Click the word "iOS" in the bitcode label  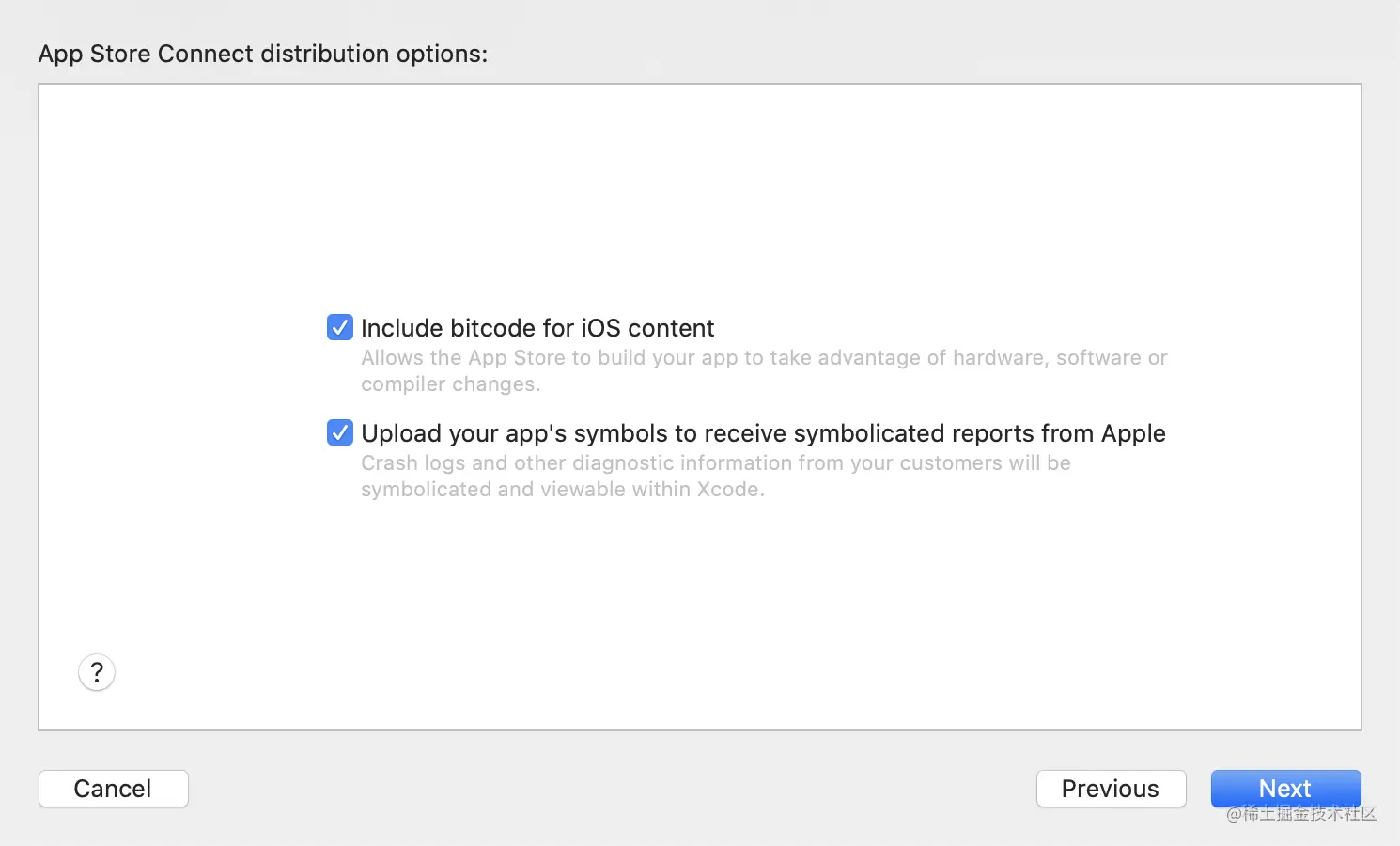pos(600,328)
